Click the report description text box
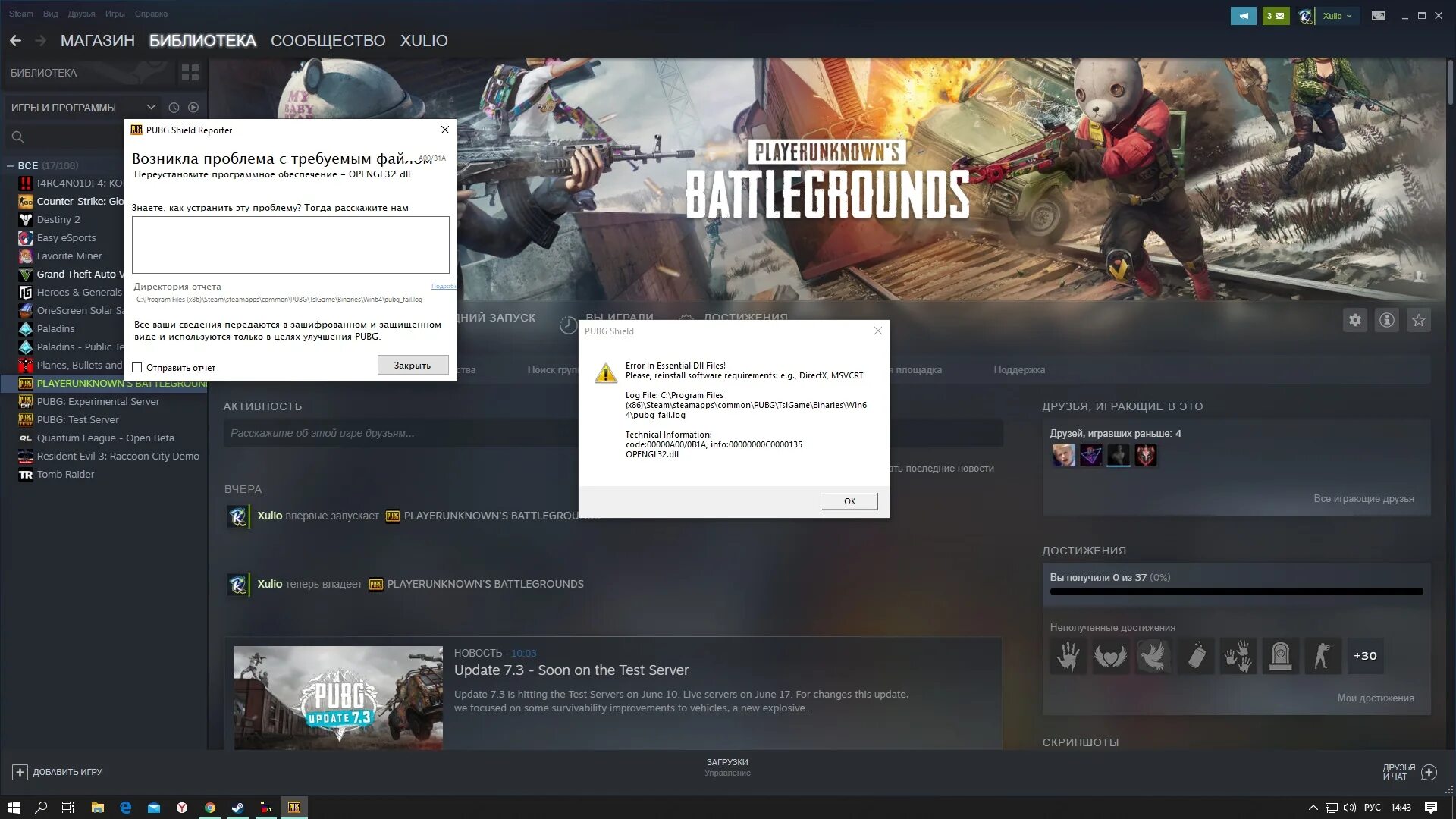 290,245
